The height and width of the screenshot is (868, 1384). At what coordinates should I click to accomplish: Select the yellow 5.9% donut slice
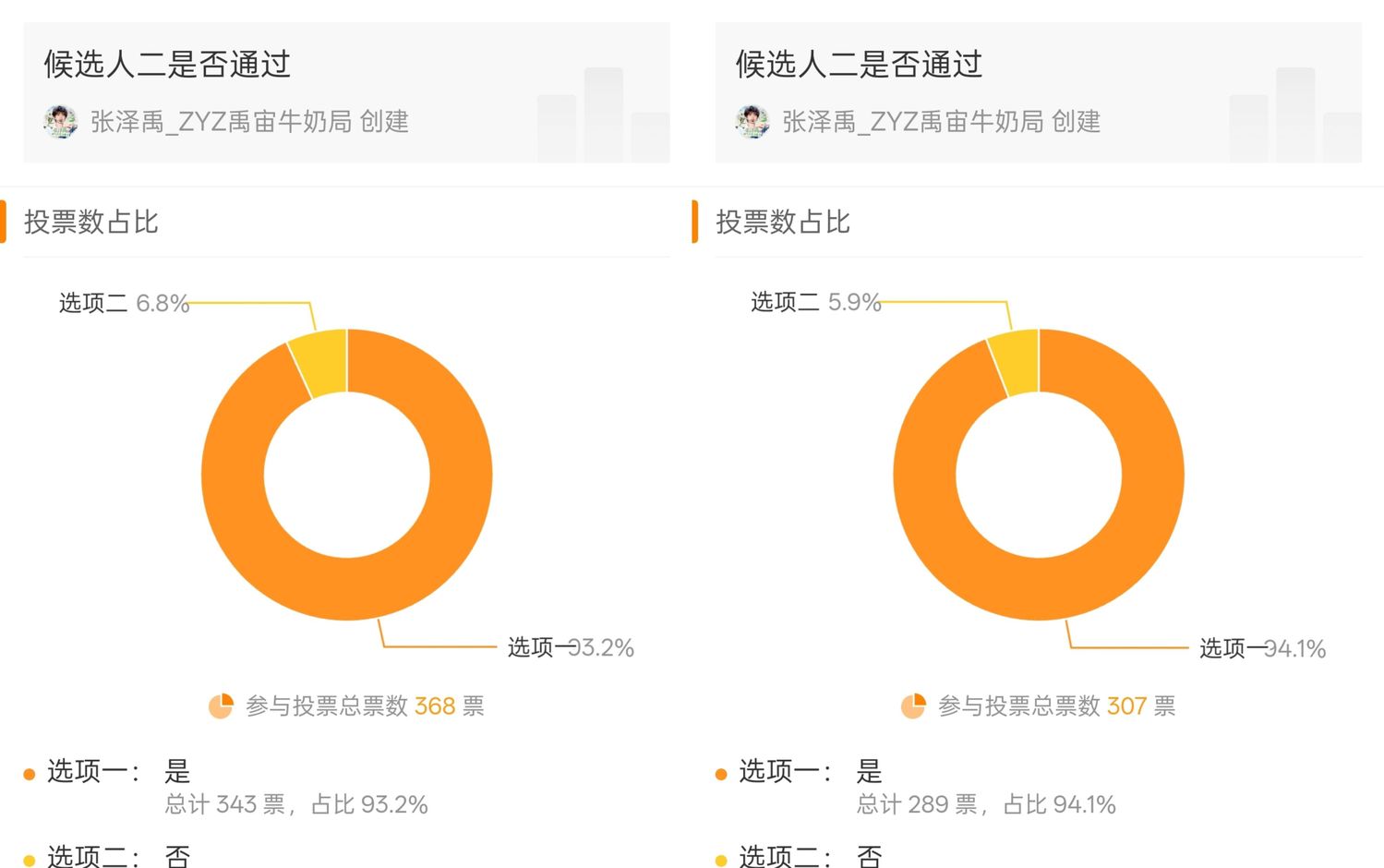pos(1015,363)
